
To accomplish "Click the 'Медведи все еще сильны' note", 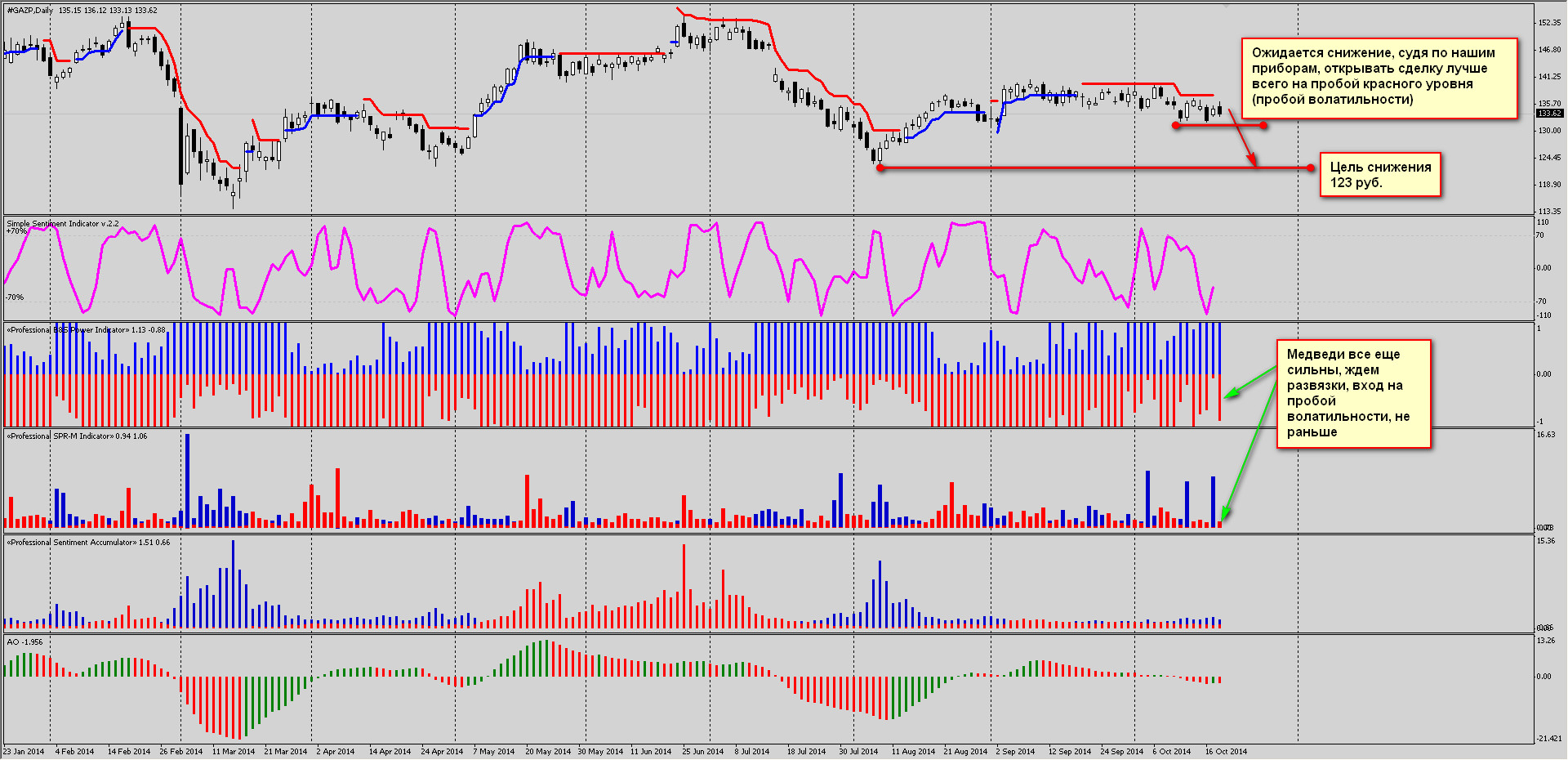I will coord(1353,393).
